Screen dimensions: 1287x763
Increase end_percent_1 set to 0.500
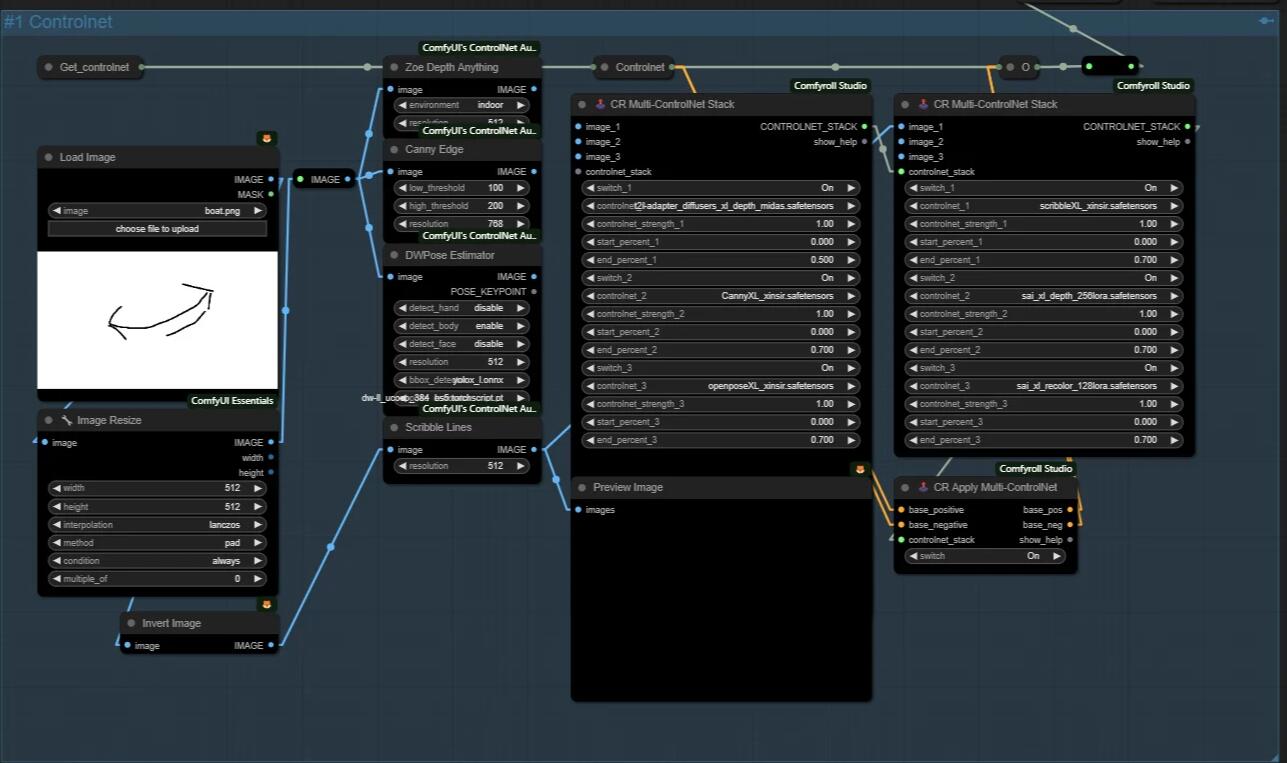pyautogui.click(x=852, y=259)
